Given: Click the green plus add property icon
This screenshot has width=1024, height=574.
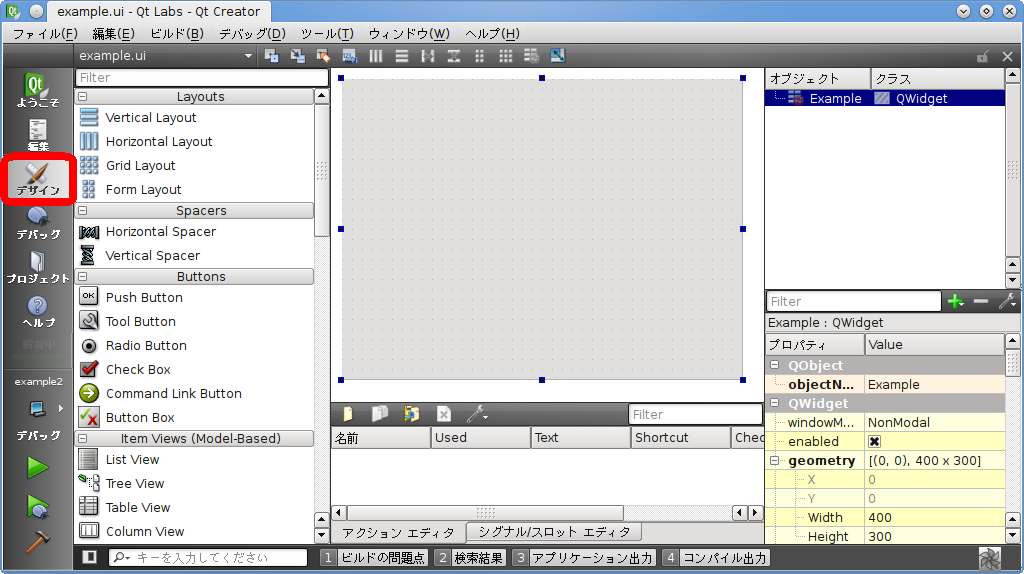Looking at the screenshot, I should click(x=956, y=301).
